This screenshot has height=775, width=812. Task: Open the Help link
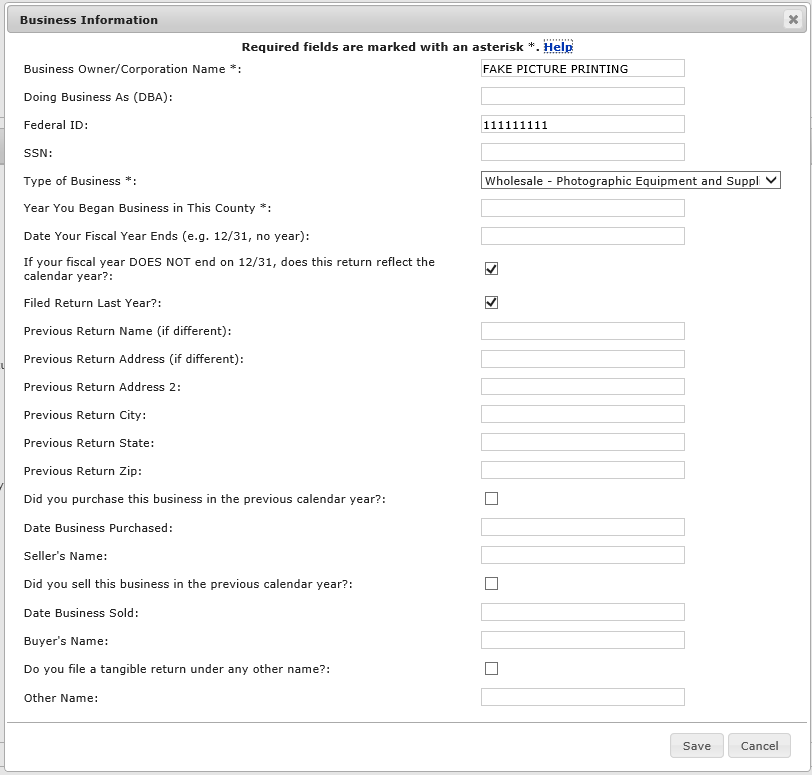tap(558, 47)
